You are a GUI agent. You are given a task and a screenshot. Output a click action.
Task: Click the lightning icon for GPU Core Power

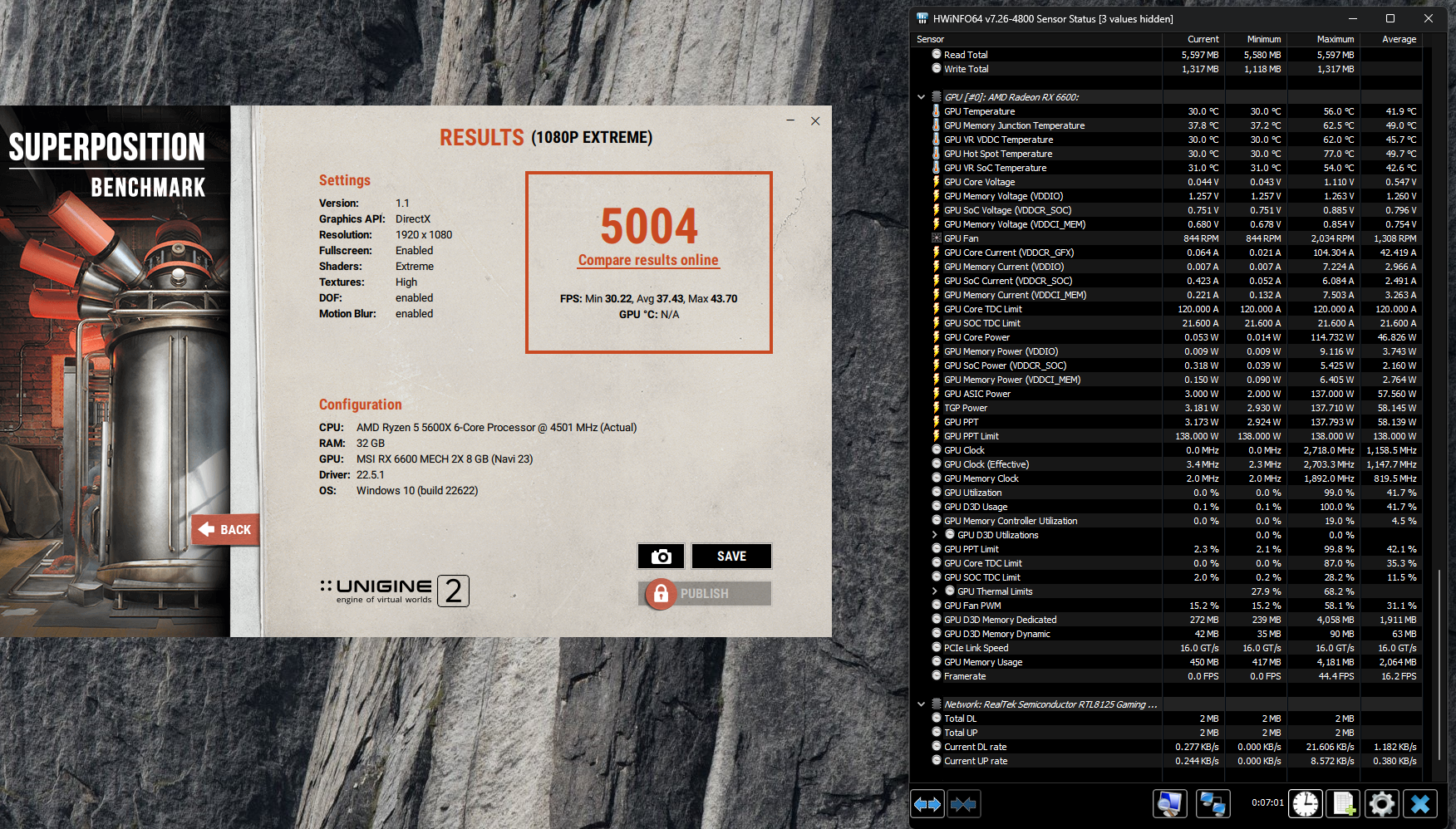pyautogui.click(x=937, y=337)
